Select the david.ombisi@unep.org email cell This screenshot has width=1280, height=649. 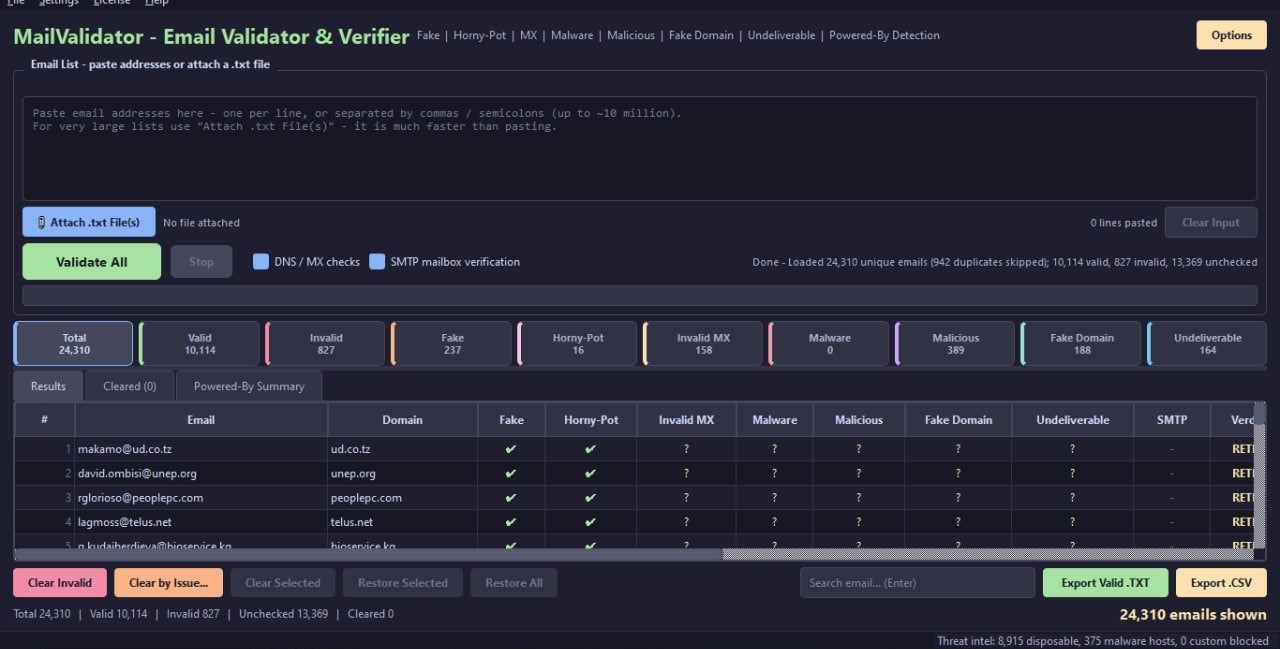[201, 473]
